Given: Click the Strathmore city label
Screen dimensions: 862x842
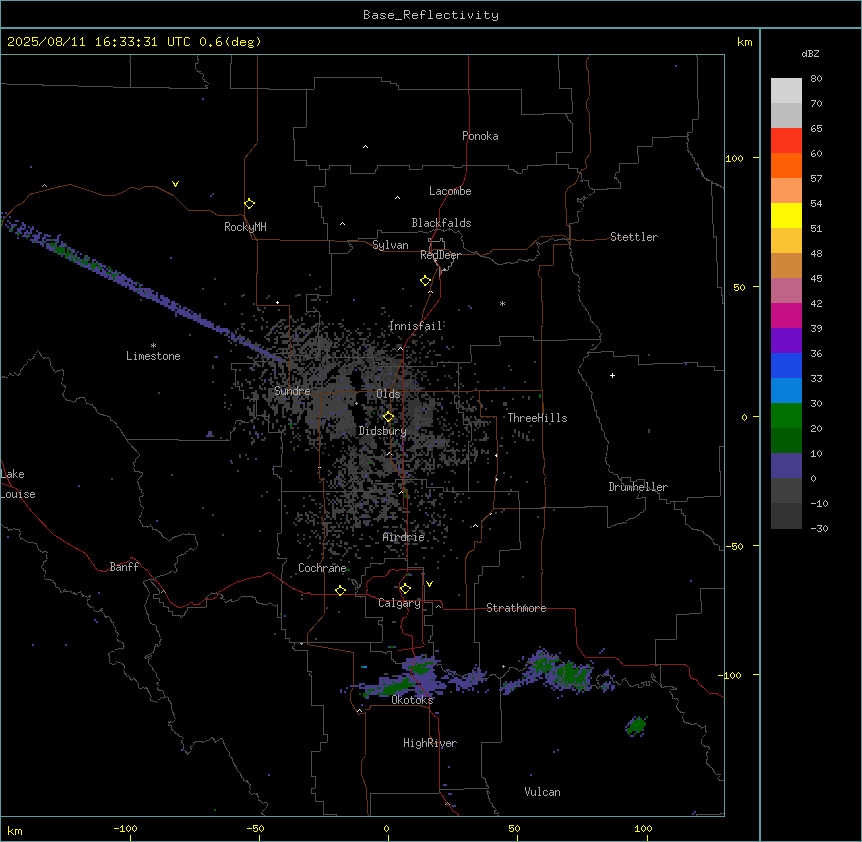Looking at the screenshot, I should (x=516, y=608).
